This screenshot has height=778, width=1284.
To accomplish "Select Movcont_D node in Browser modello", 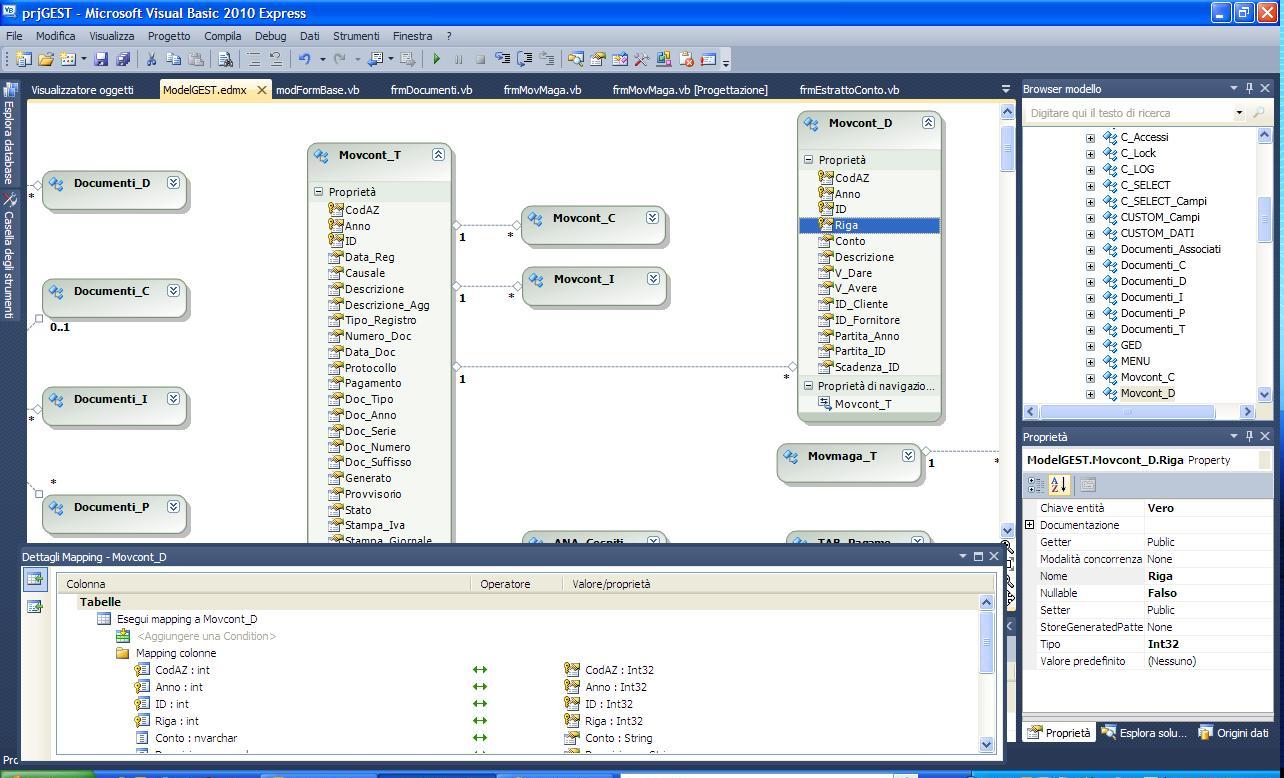I will coord(1147,393).
